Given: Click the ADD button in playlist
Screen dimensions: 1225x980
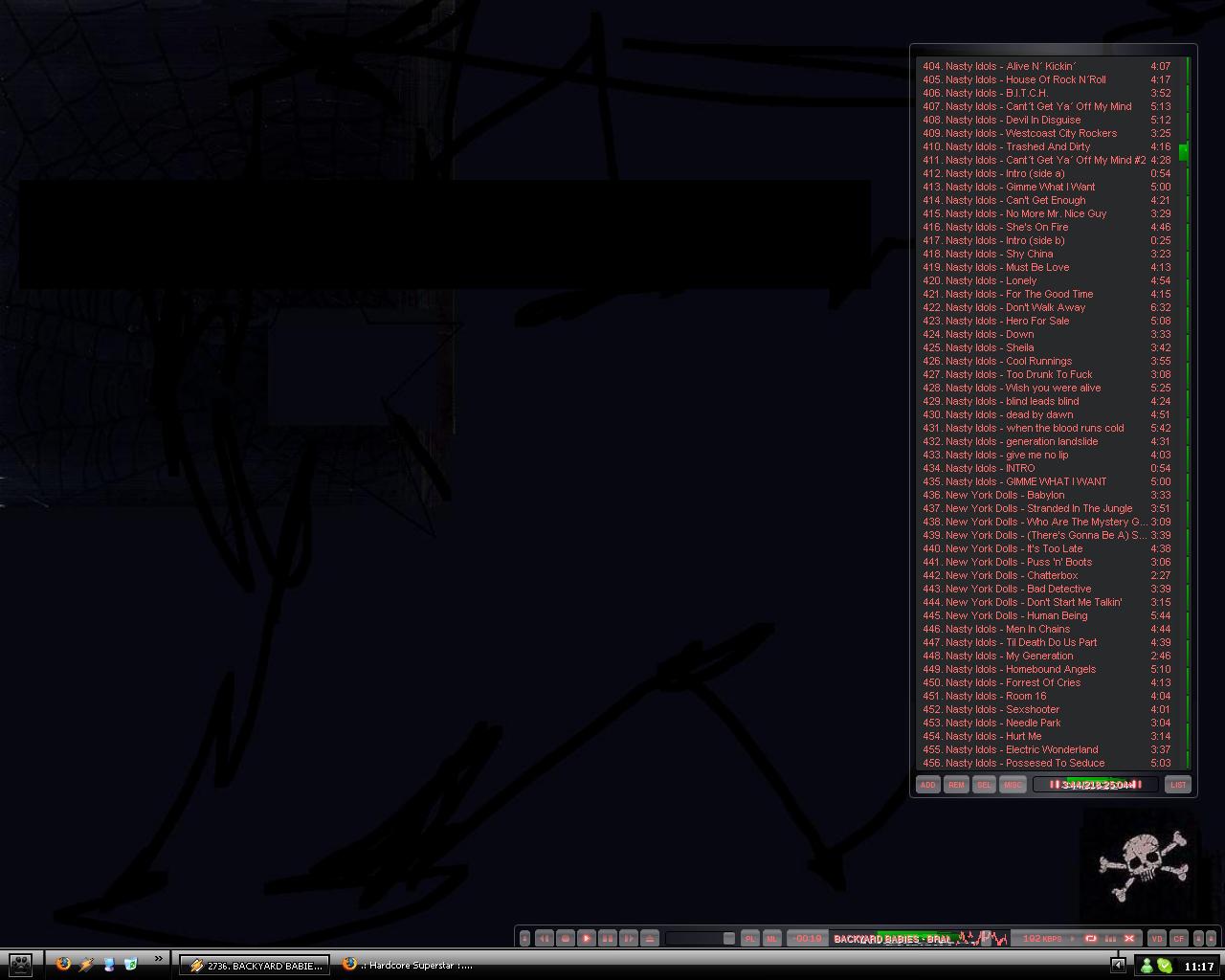Looking at the screenshot, I should (927, 785).
